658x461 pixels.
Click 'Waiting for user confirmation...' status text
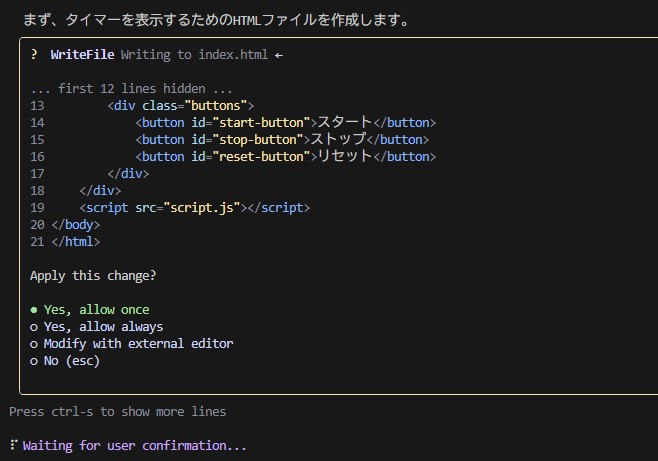(x=134, y=445)
